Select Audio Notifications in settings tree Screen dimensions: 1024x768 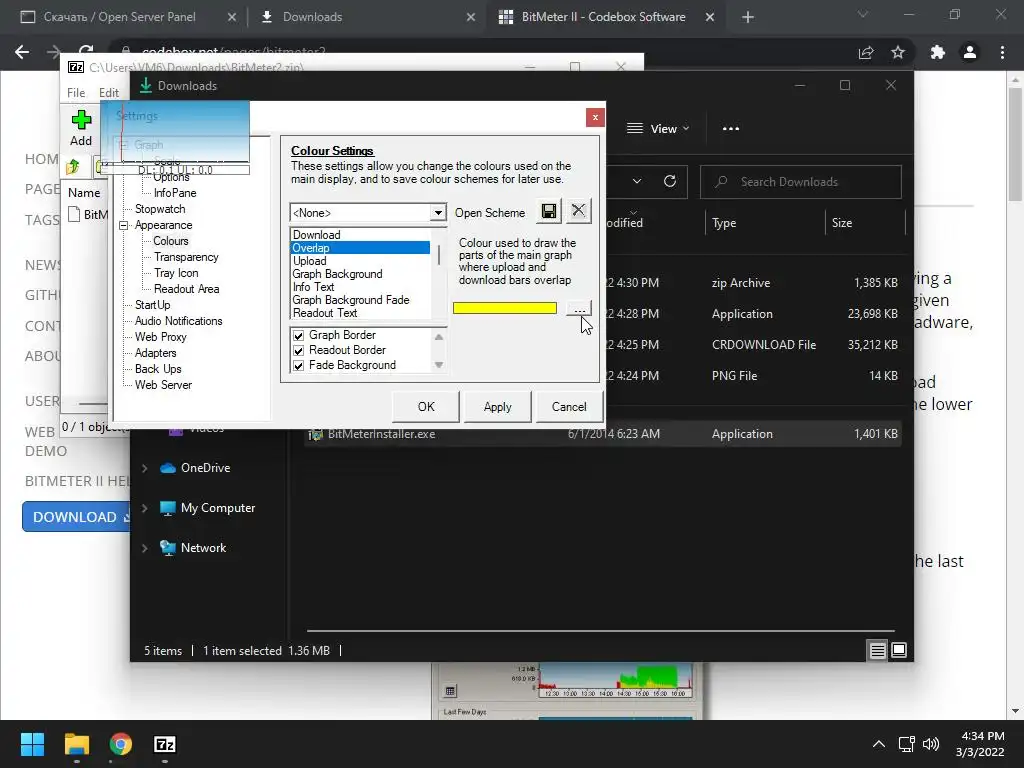pos(178,321)
